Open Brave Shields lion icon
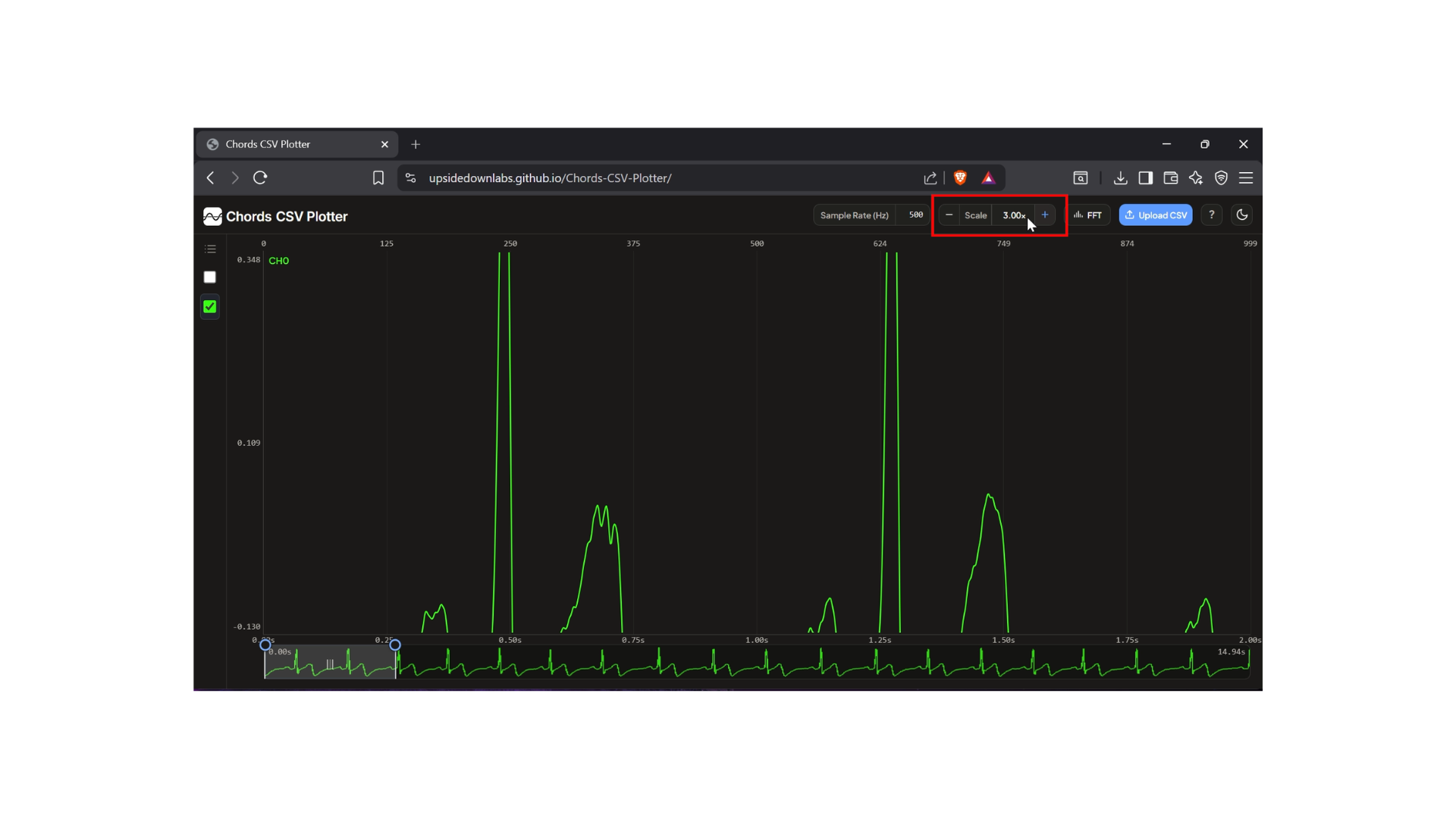 (961, 178)
